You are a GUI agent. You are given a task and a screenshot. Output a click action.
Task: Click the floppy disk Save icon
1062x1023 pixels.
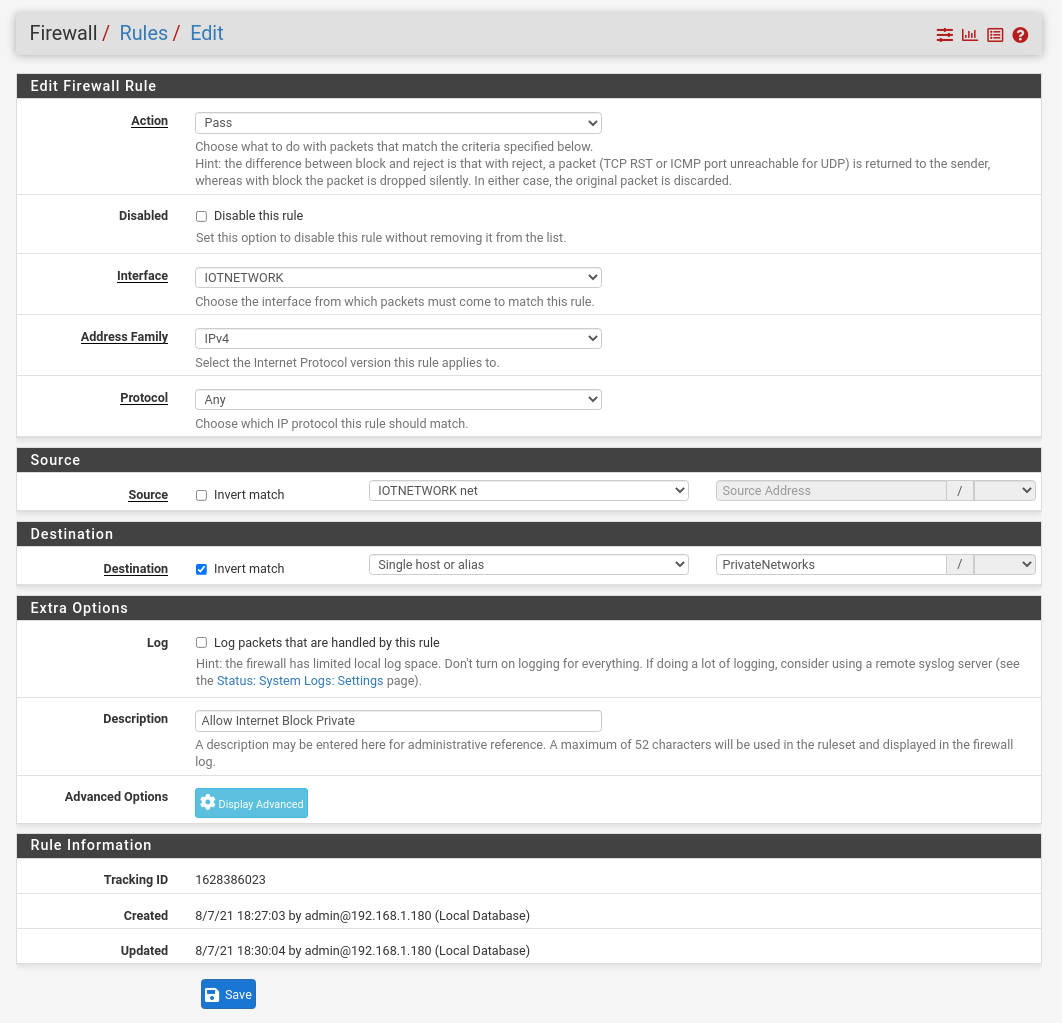click(212, 993)
